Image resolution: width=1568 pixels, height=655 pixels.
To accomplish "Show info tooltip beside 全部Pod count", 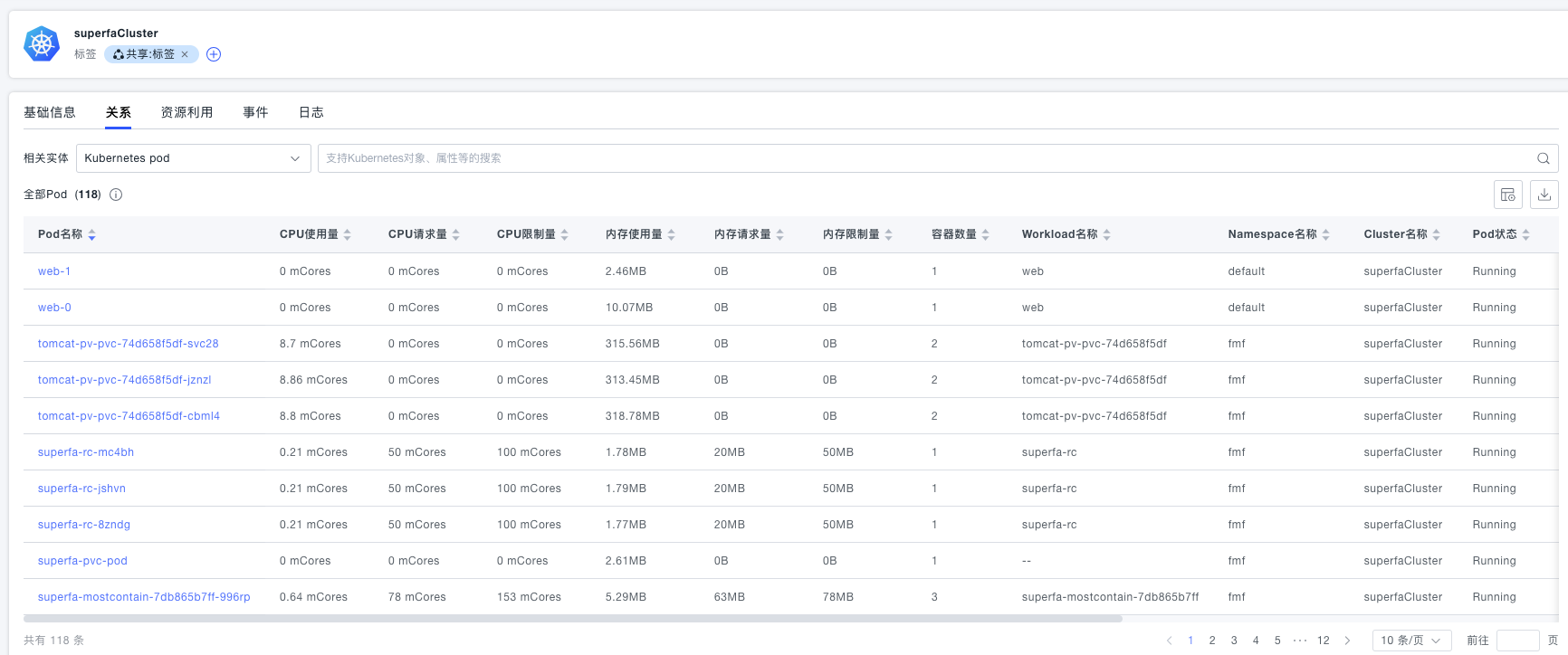I will click(116, 195).
